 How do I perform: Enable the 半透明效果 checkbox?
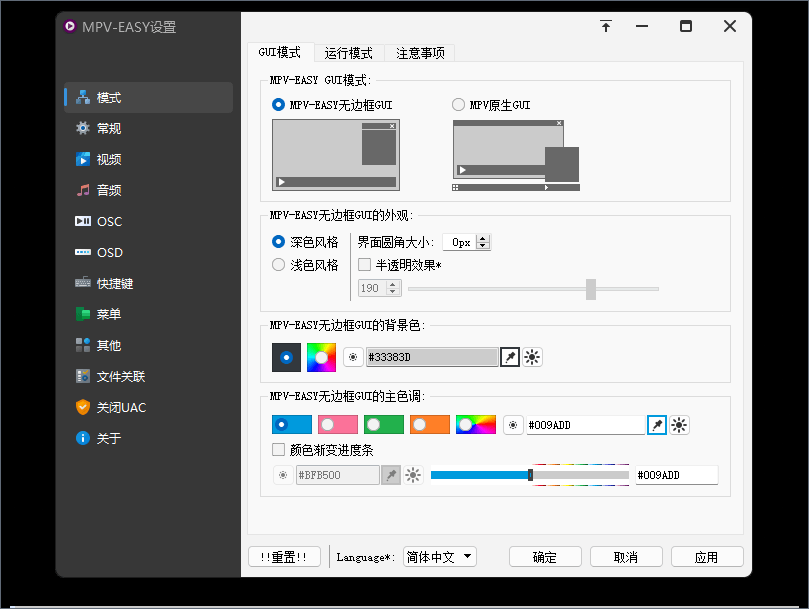[x=365, y=265]
